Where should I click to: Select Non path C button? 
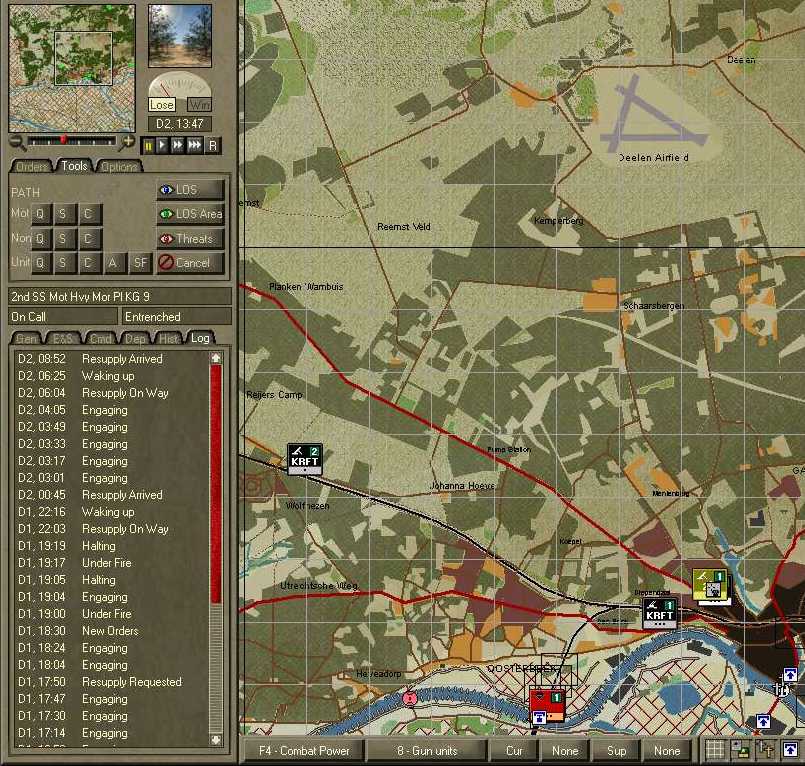pyautogui.click(x=89, y=239)
